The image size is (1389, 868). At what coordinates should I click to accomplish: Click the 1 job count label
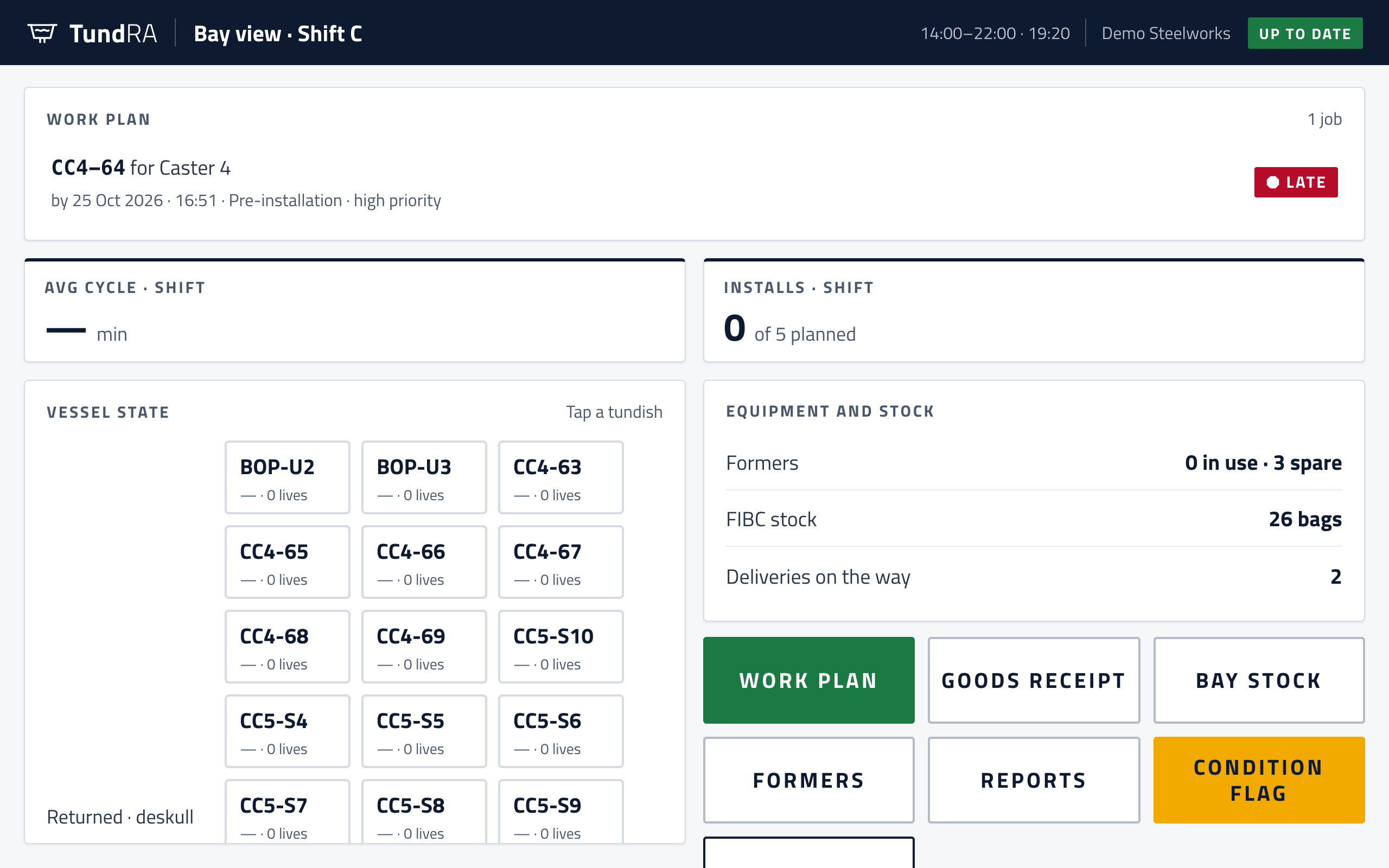1324,119
